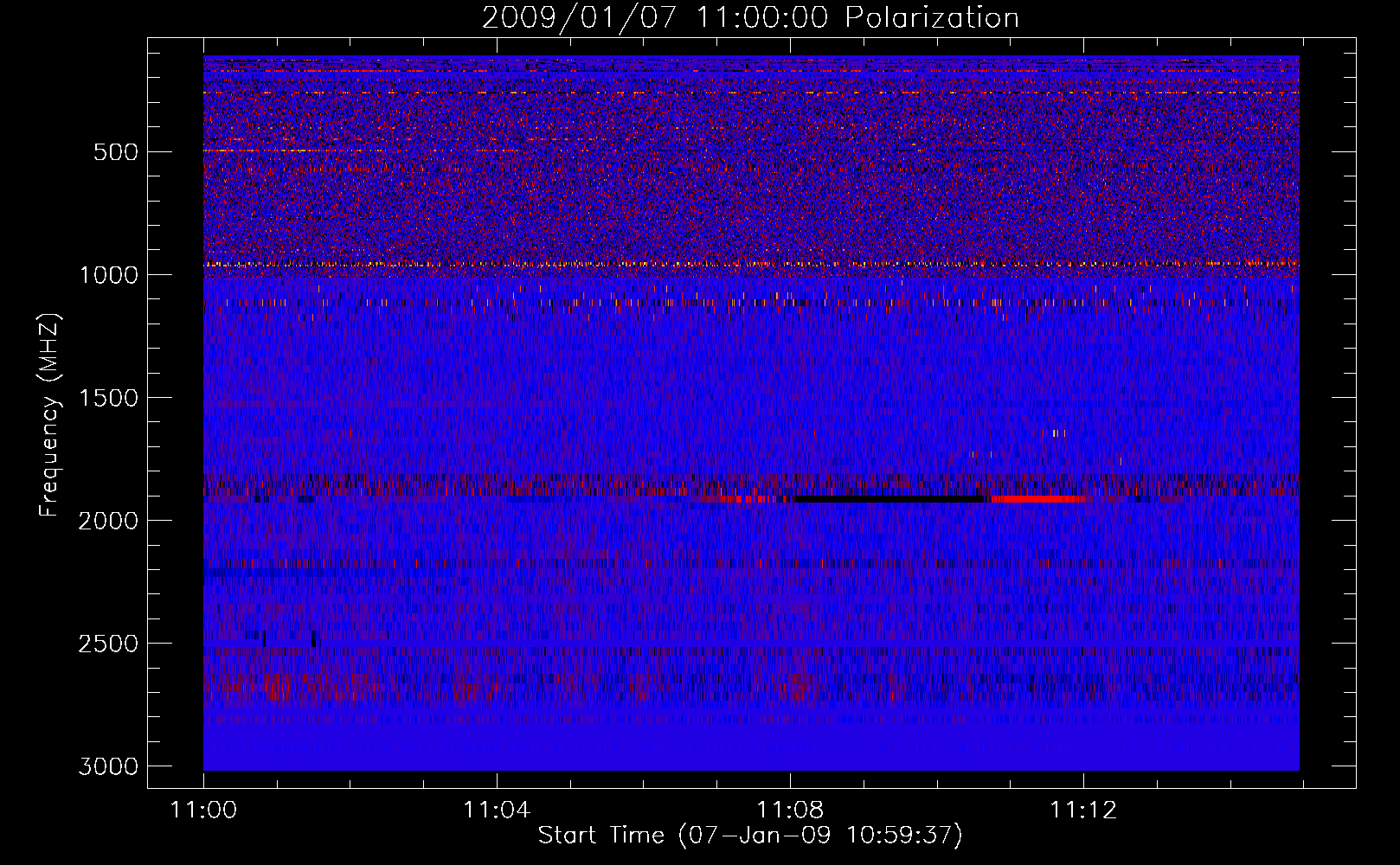The height and width of the screenshot is (865, 1400).
Task: Click the plot title '2009/01/07 11:00:00 Polarization'
Action: pos(750,18)
